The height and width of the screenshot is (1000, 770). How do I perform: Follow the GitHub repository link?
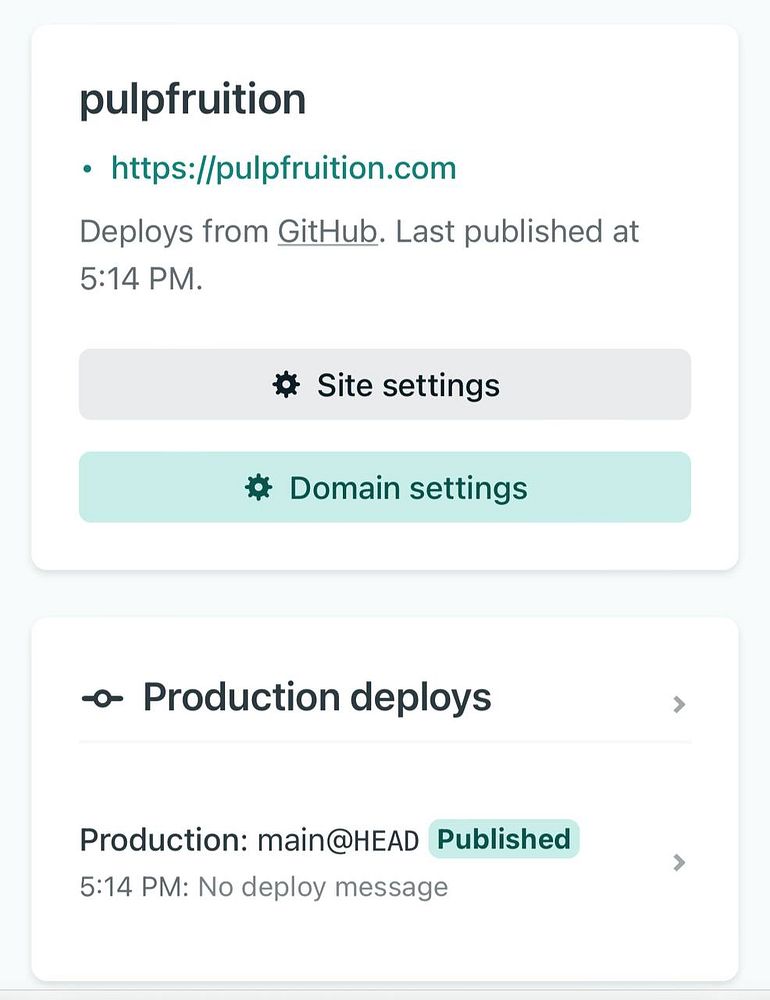(327, 232)
